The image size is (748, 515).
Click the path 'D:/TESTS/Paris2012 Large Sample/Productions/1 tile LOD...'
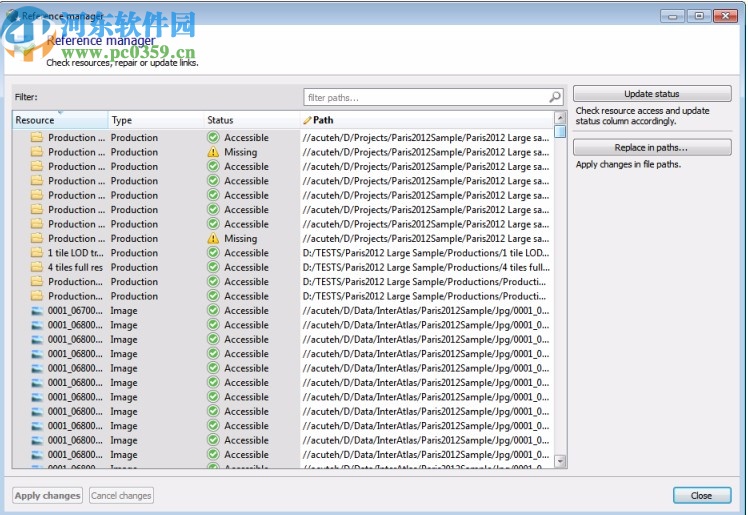(426, 253)
